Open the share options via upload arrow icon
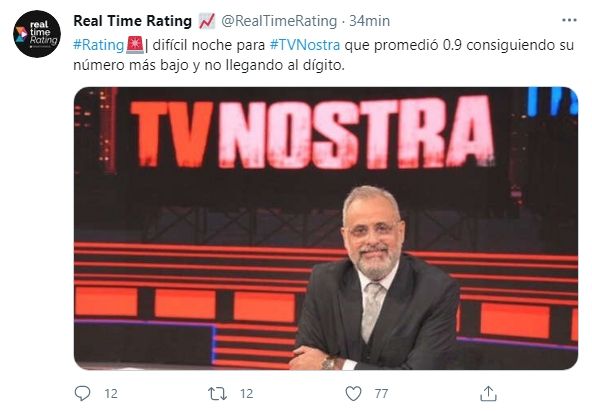The image size is (592, 411). [x=488, y=394]
